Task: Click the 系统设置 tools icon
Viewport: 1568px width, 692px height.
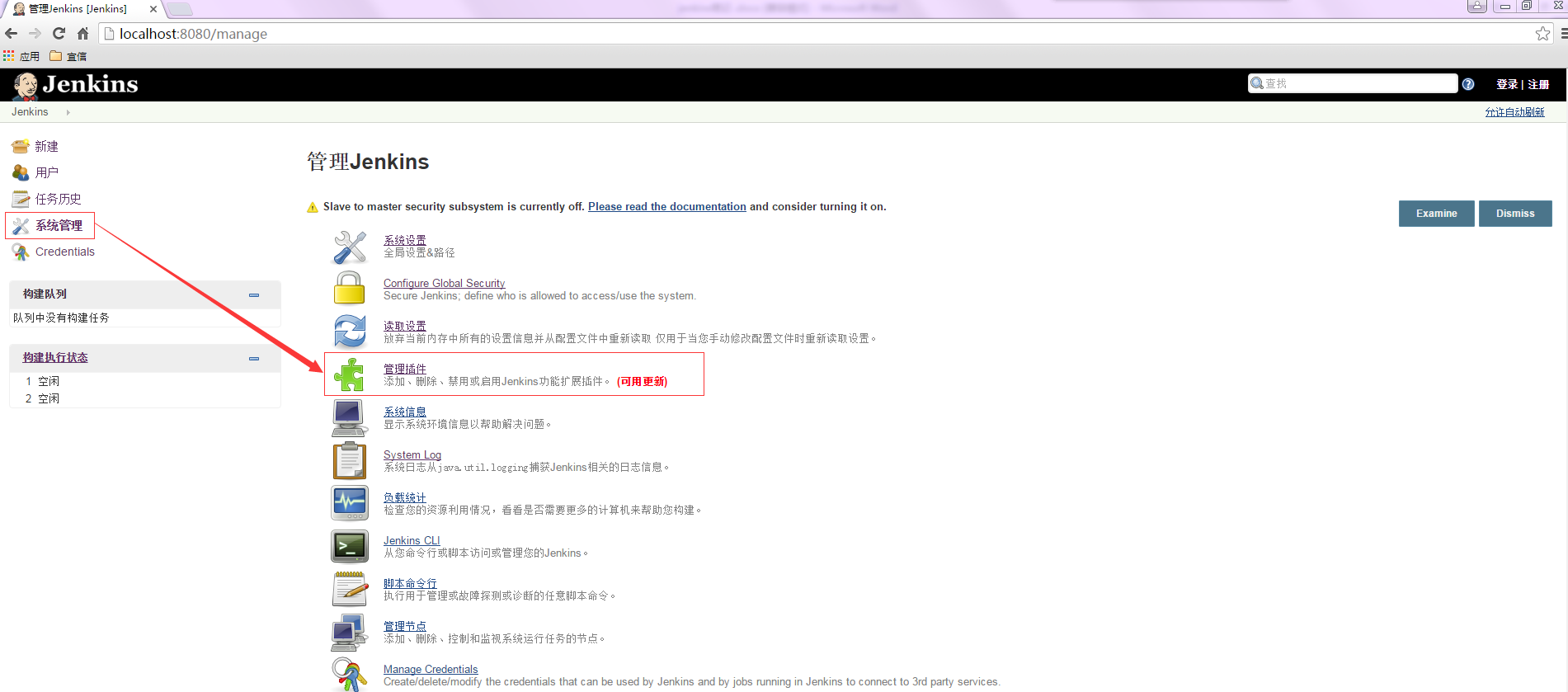Action: 350,247
